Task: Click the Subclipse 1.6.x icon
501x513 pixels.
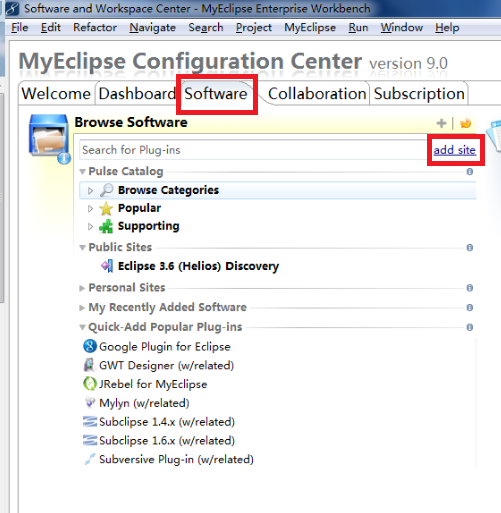Action: coord(90,440)
